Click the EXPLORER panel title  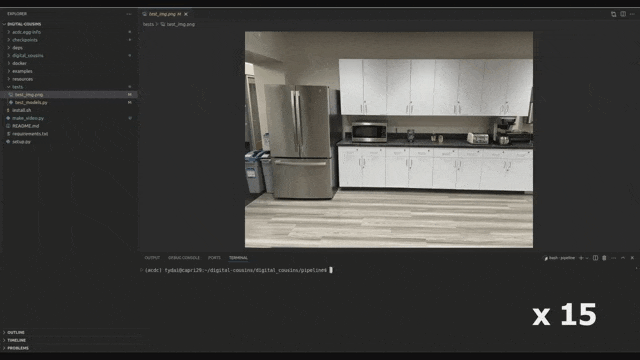pos(17,14)
